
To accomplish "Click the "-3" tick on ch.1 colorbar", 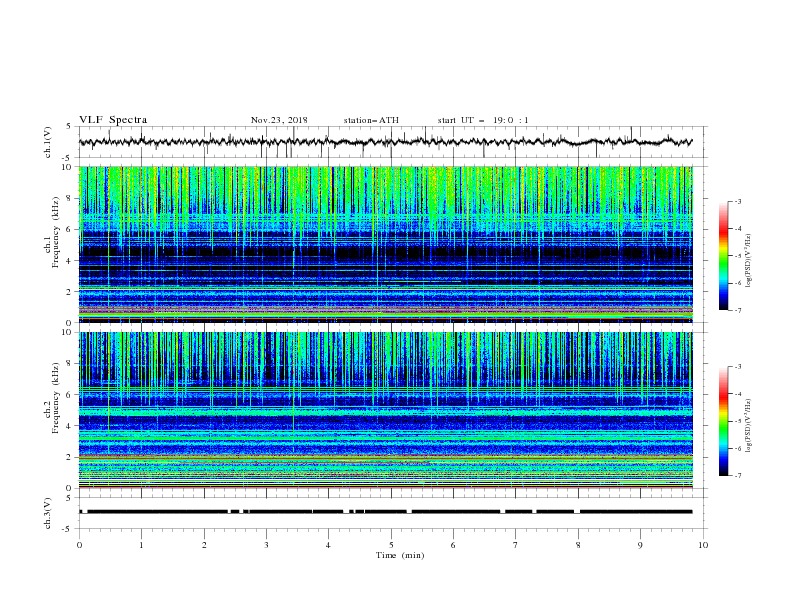I will click(x=737, y=201).
